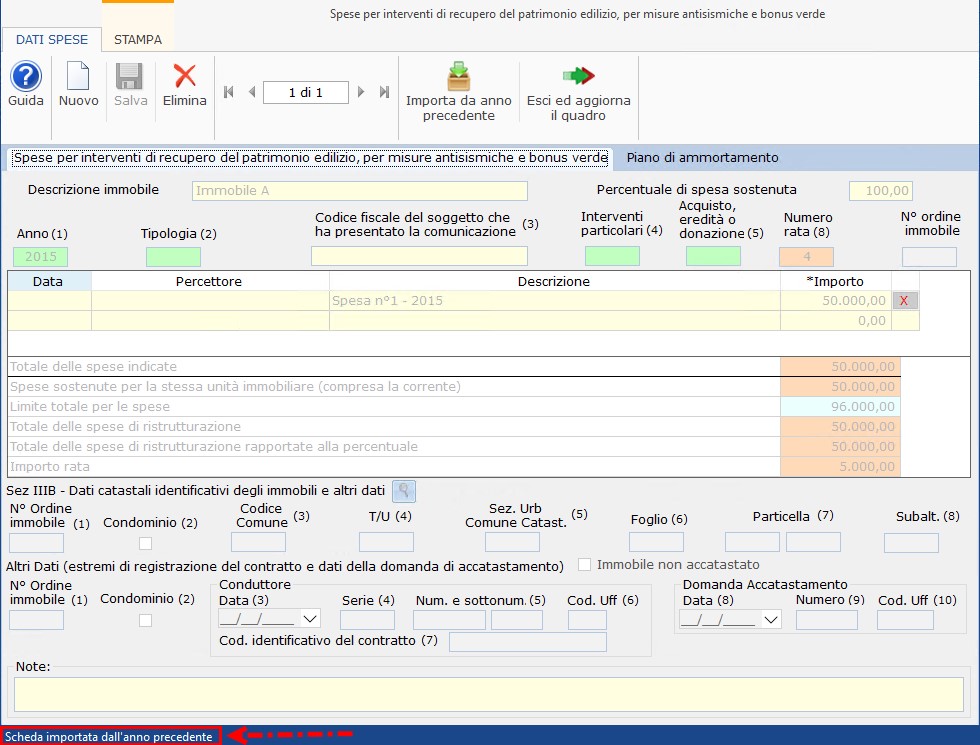Image resolution: width=980 pixels, height=745 pixels.
Task: Go to the next record
Action: [361, 92]
